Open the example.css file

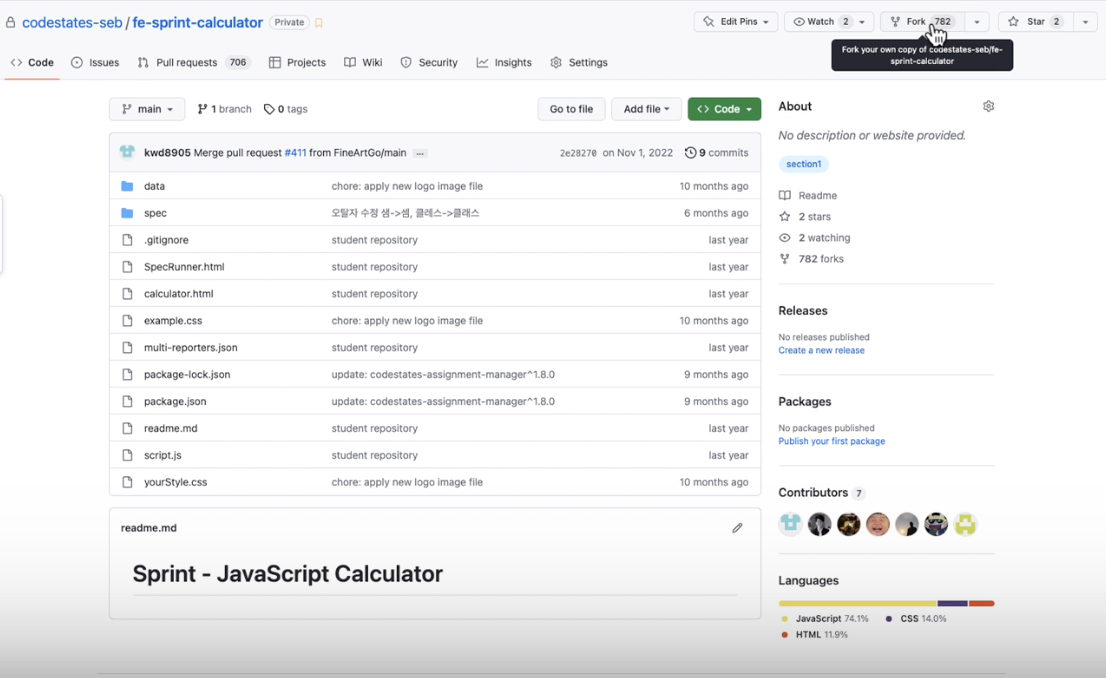(x=173, y=321)
